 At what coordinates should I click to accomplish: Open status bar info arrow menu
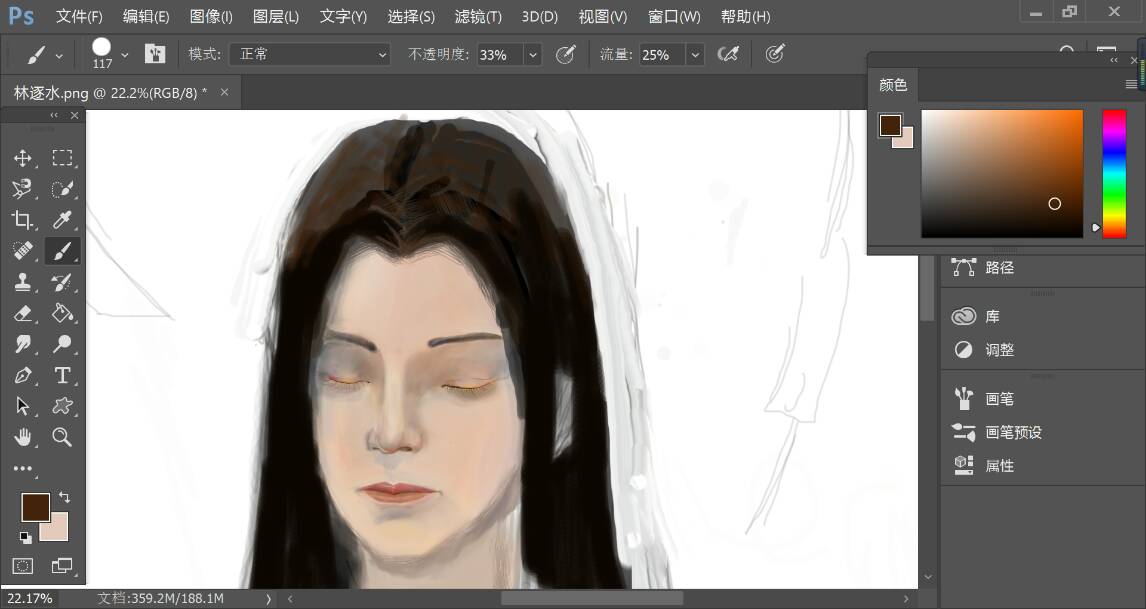click(x=268, y=599)
